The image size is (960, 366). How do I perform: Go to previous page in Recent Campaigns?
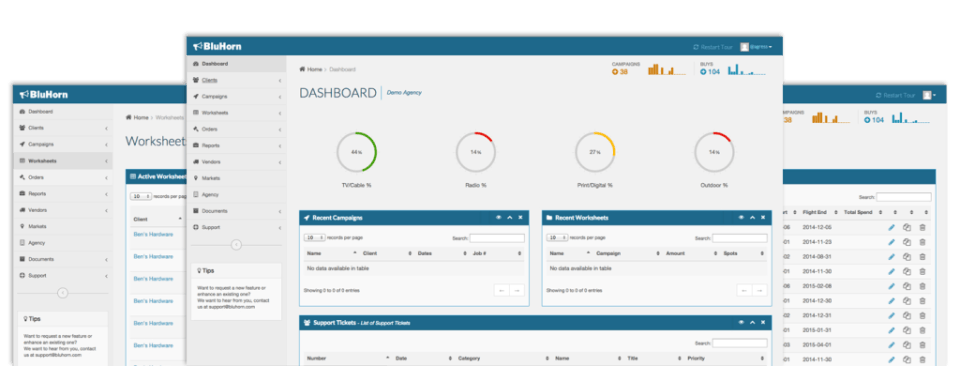(x=502, y=291)
